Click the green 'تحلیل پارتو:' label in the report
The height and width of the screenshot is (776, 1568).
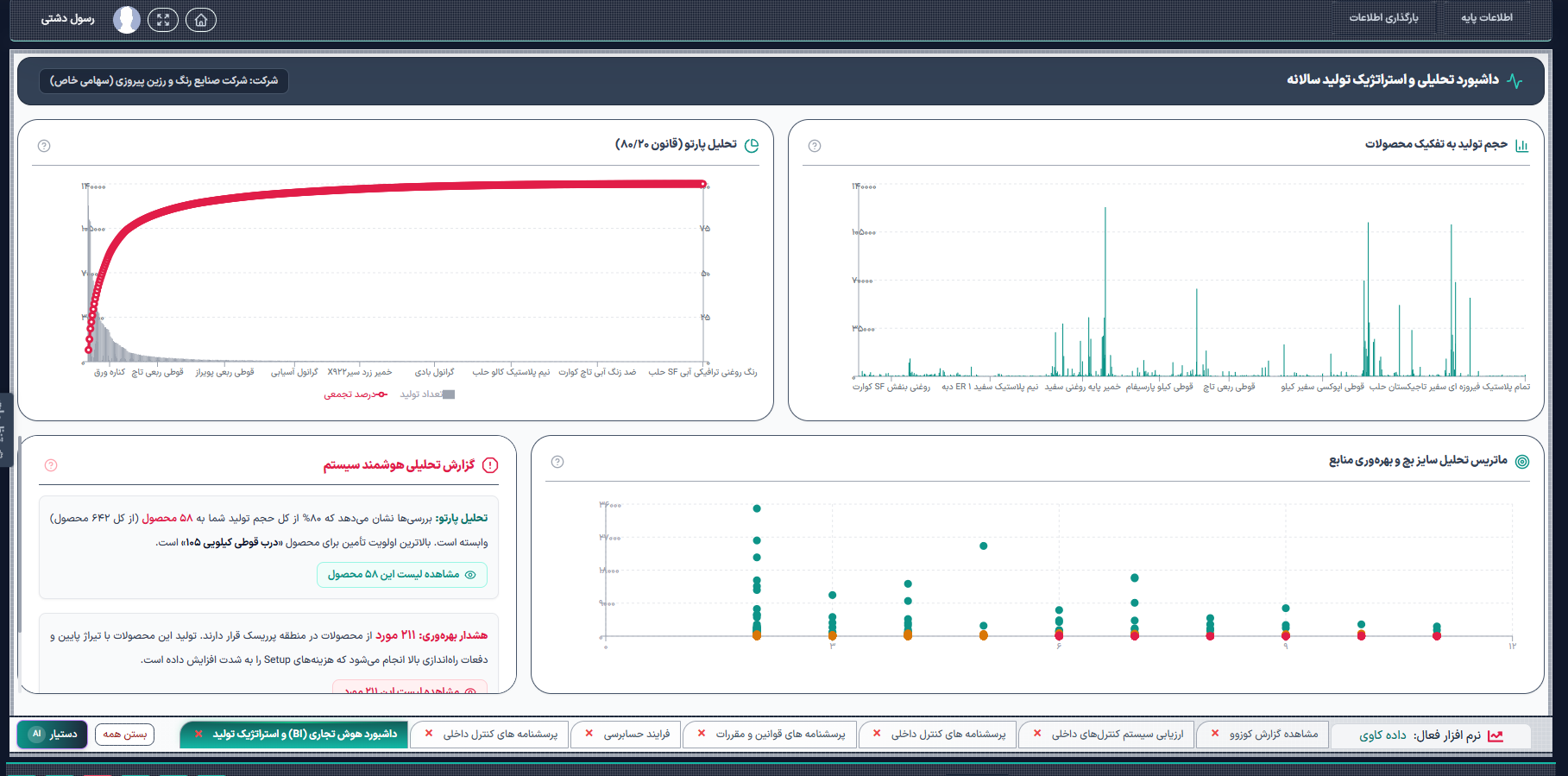tap(462, 519)
